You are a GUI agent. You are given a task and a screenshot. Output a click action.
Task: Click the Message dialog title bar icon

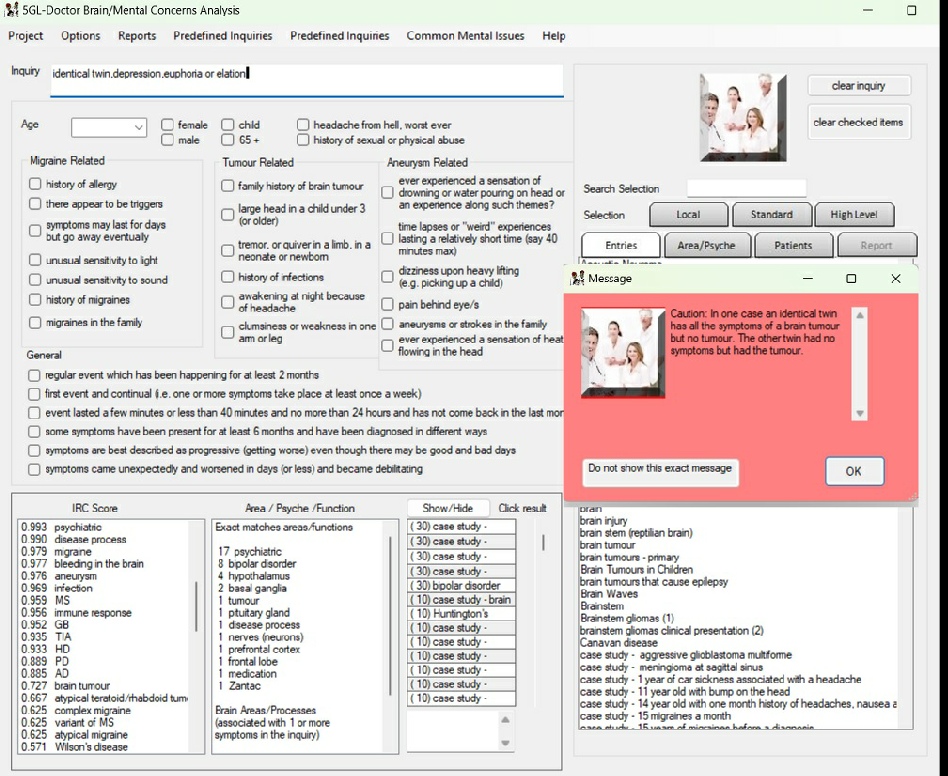click(577, 278)
